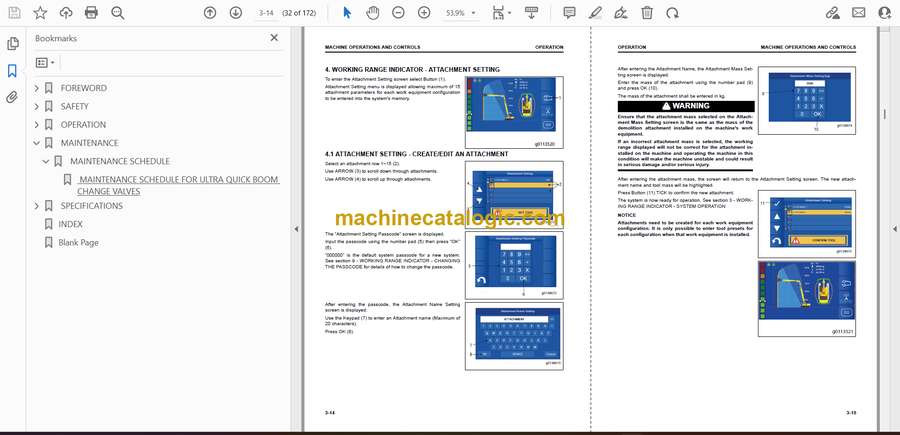Click the Save file icon
Image resolution: width=900 pixels, height=435 pixels.
click(x=14, y=13)
